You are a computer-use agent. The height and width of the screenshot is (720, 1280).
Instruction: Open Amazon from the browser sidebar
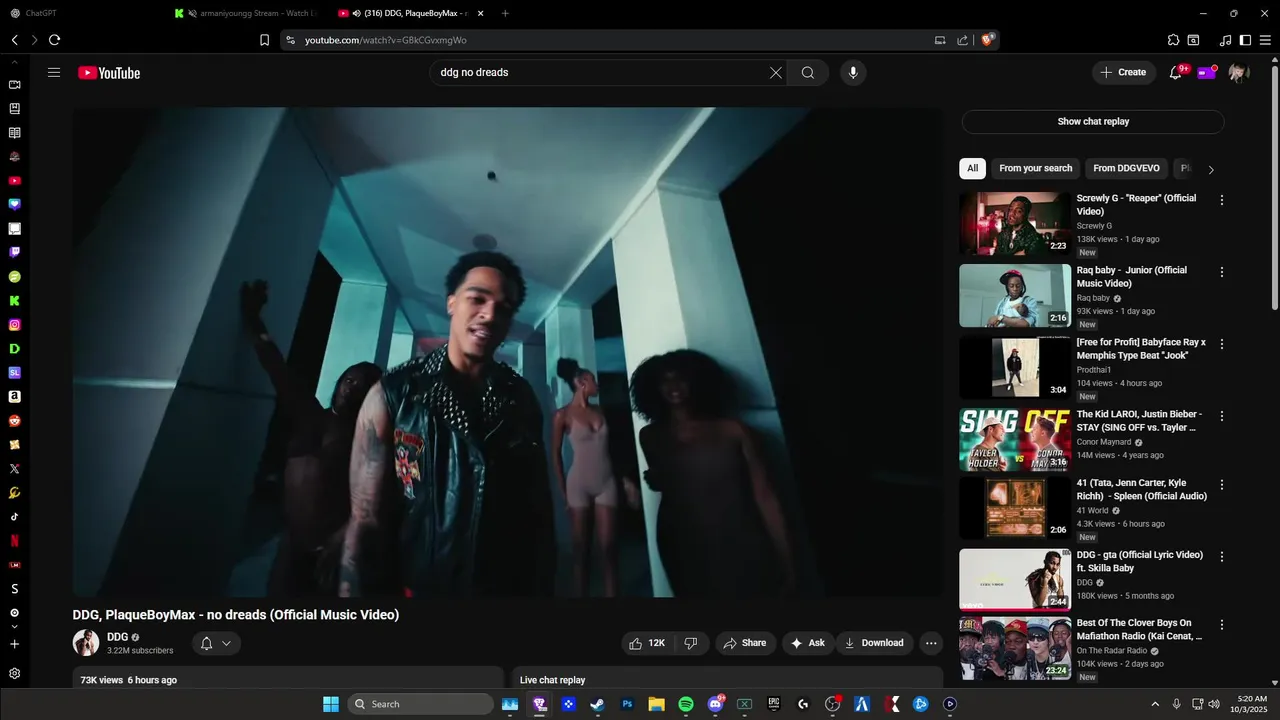click(x=14, y=397)
